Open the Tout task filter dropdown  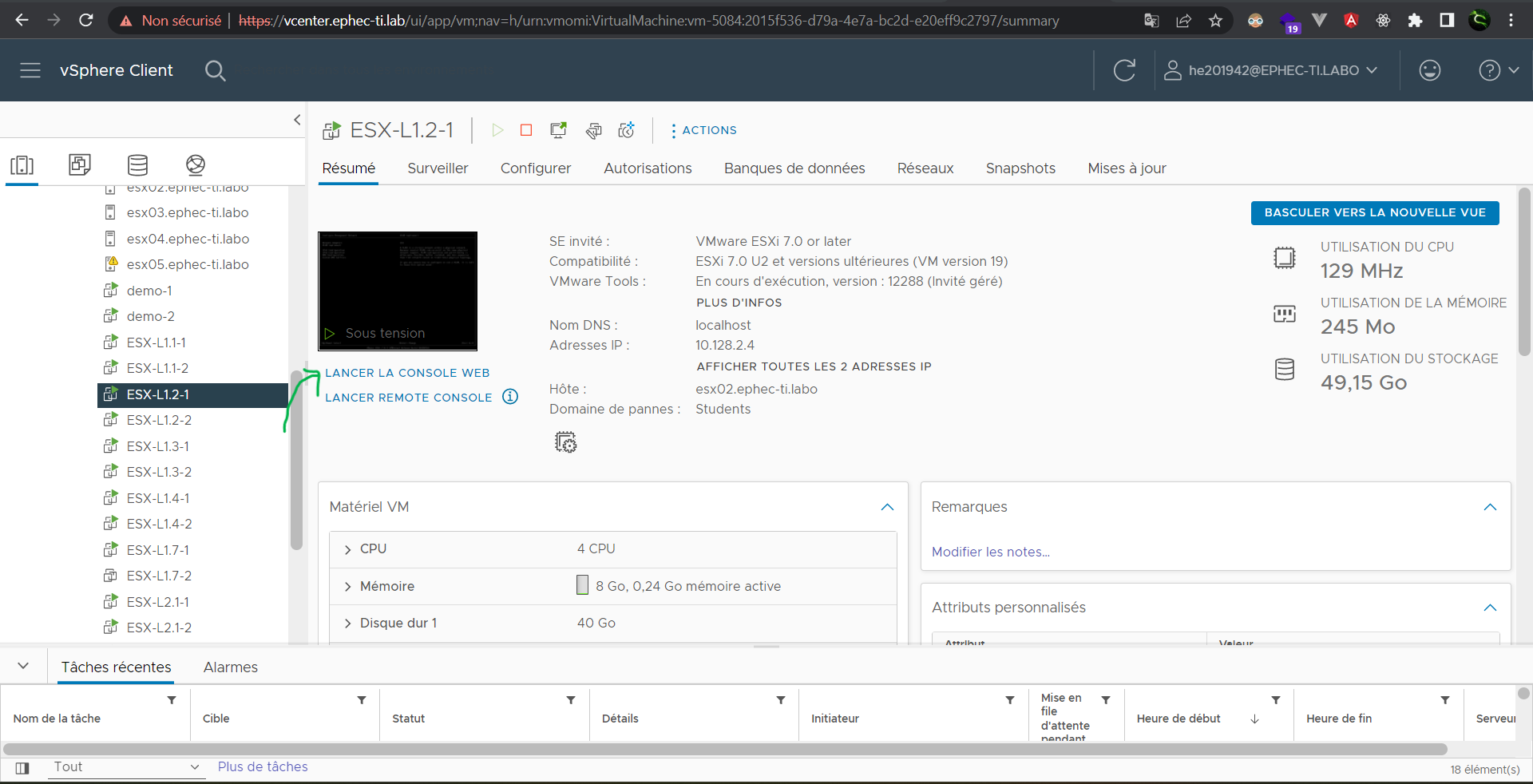pos(126,767)
